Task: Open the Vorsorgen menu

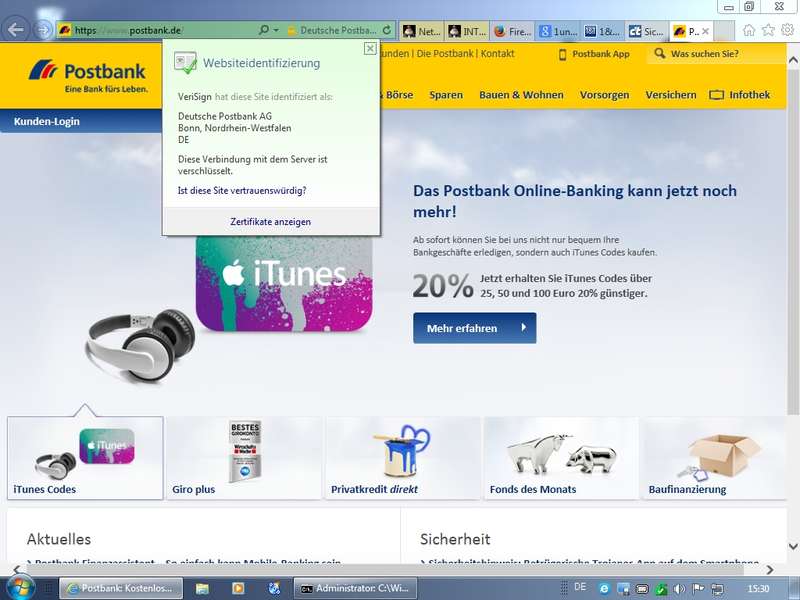Action: [605, 95]
